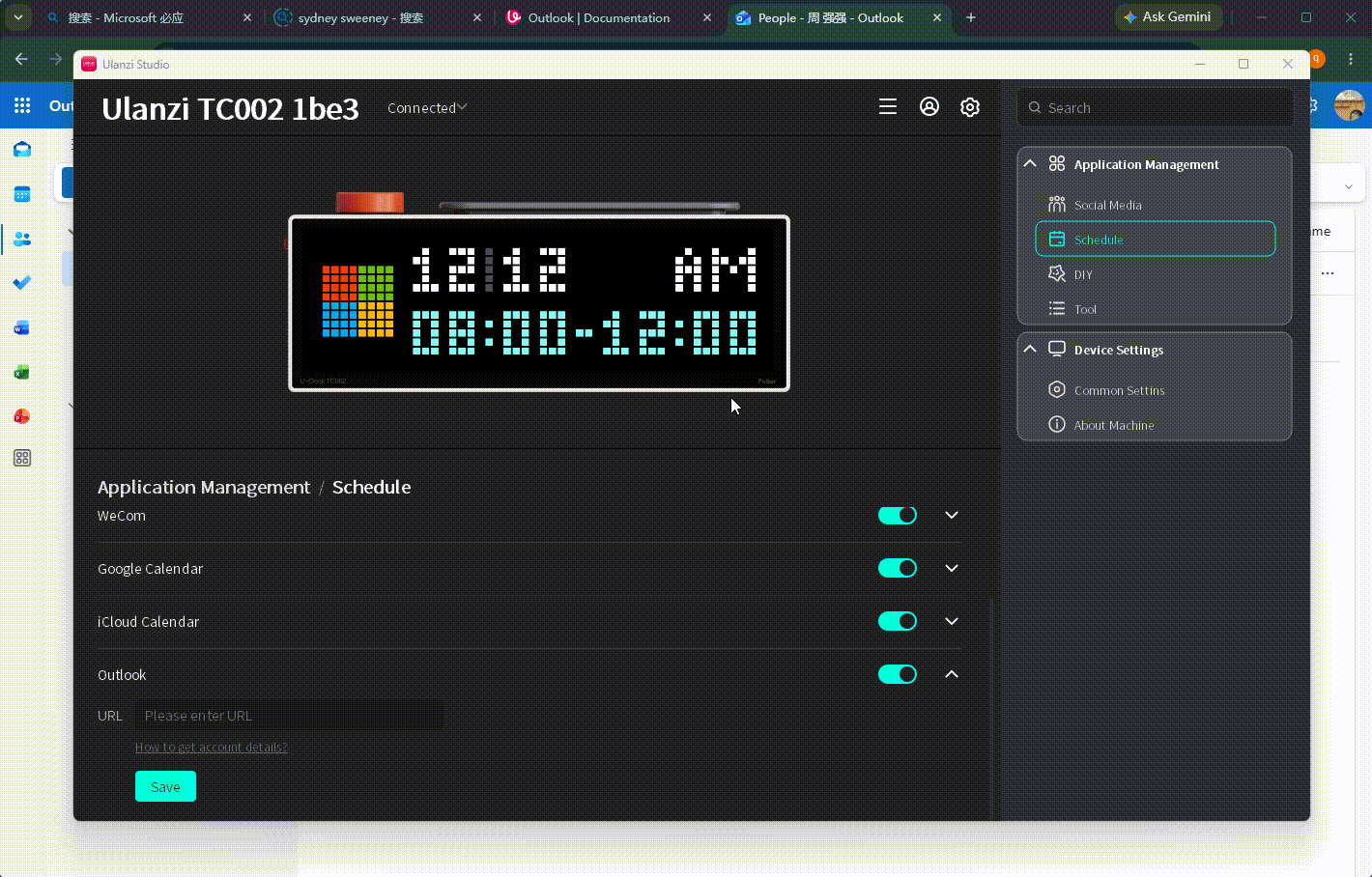Disable the WeCom toggle
1372x877 pixels.
click(x=898, y=515)
